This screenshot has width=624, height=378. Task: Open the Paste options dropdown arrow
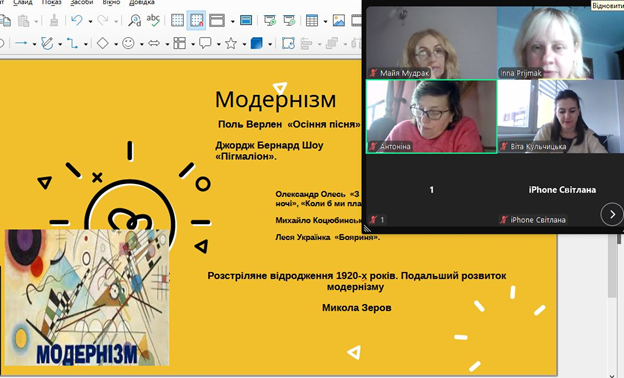click(36, 21)
